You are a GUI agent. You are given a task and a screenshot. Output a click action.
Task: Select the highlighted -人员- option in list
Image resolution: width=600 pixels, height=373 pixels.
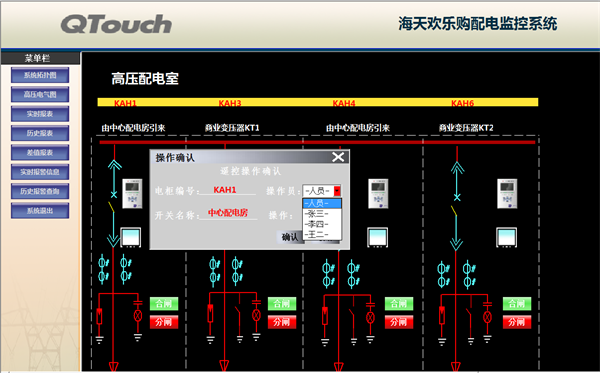pos(322,203)
